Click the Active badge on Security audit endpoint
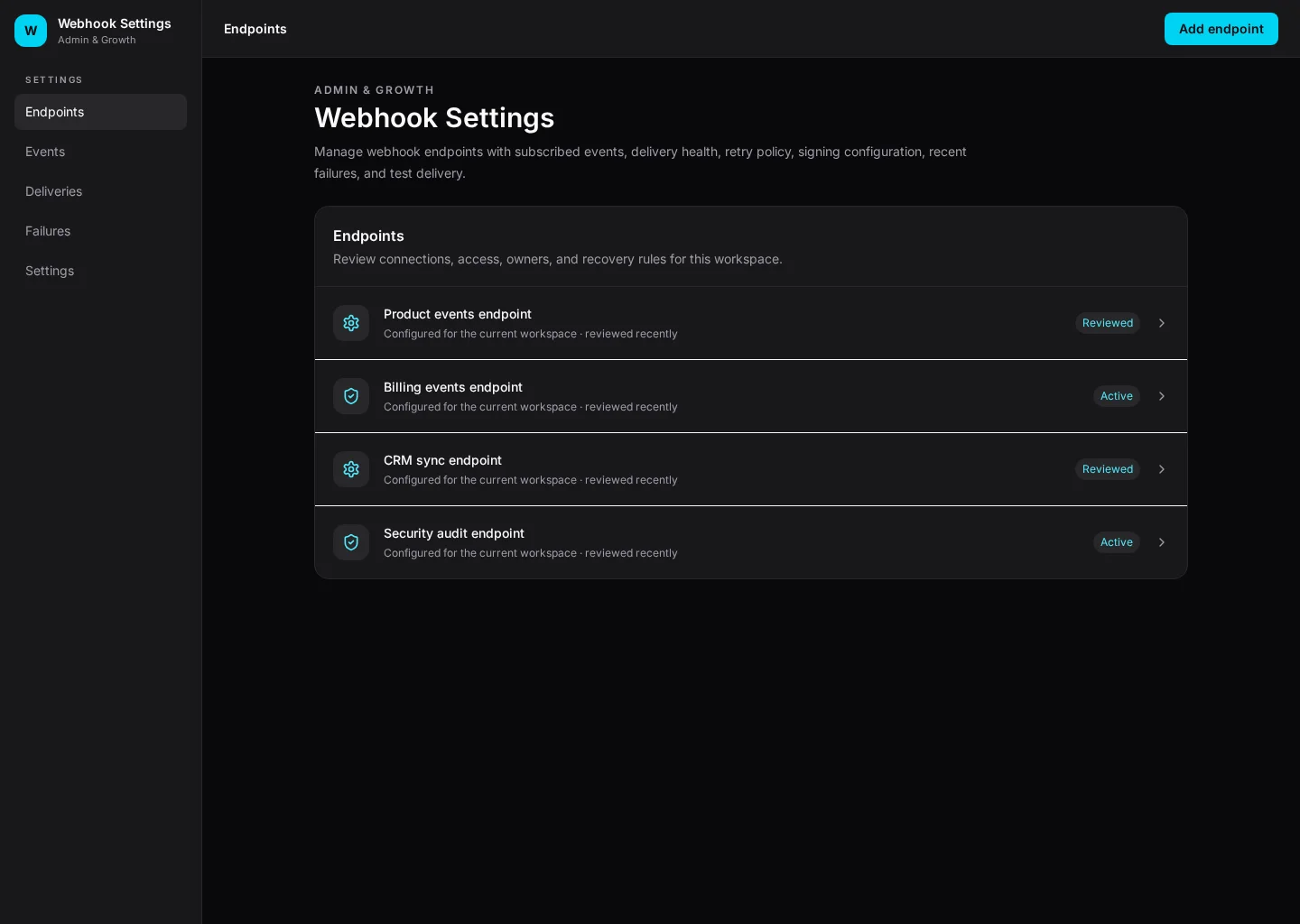The height and width of the screenshot is (924, 1300). tap(1117, 542)
